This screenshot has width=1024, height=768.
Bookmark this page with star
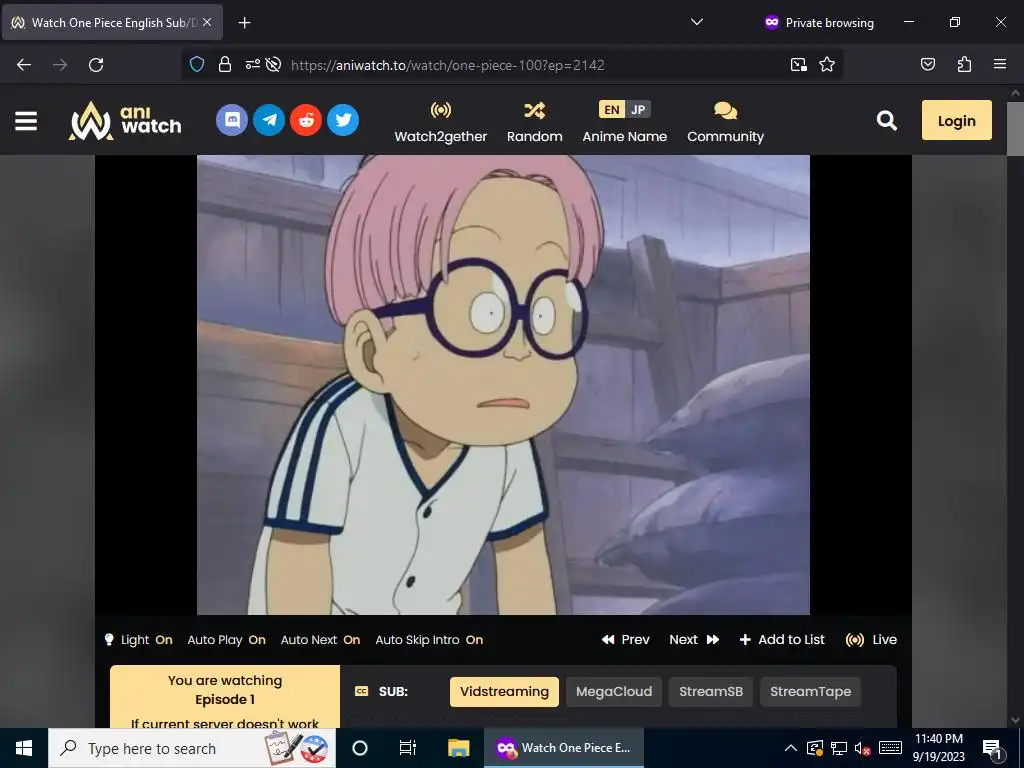[827, 65]
